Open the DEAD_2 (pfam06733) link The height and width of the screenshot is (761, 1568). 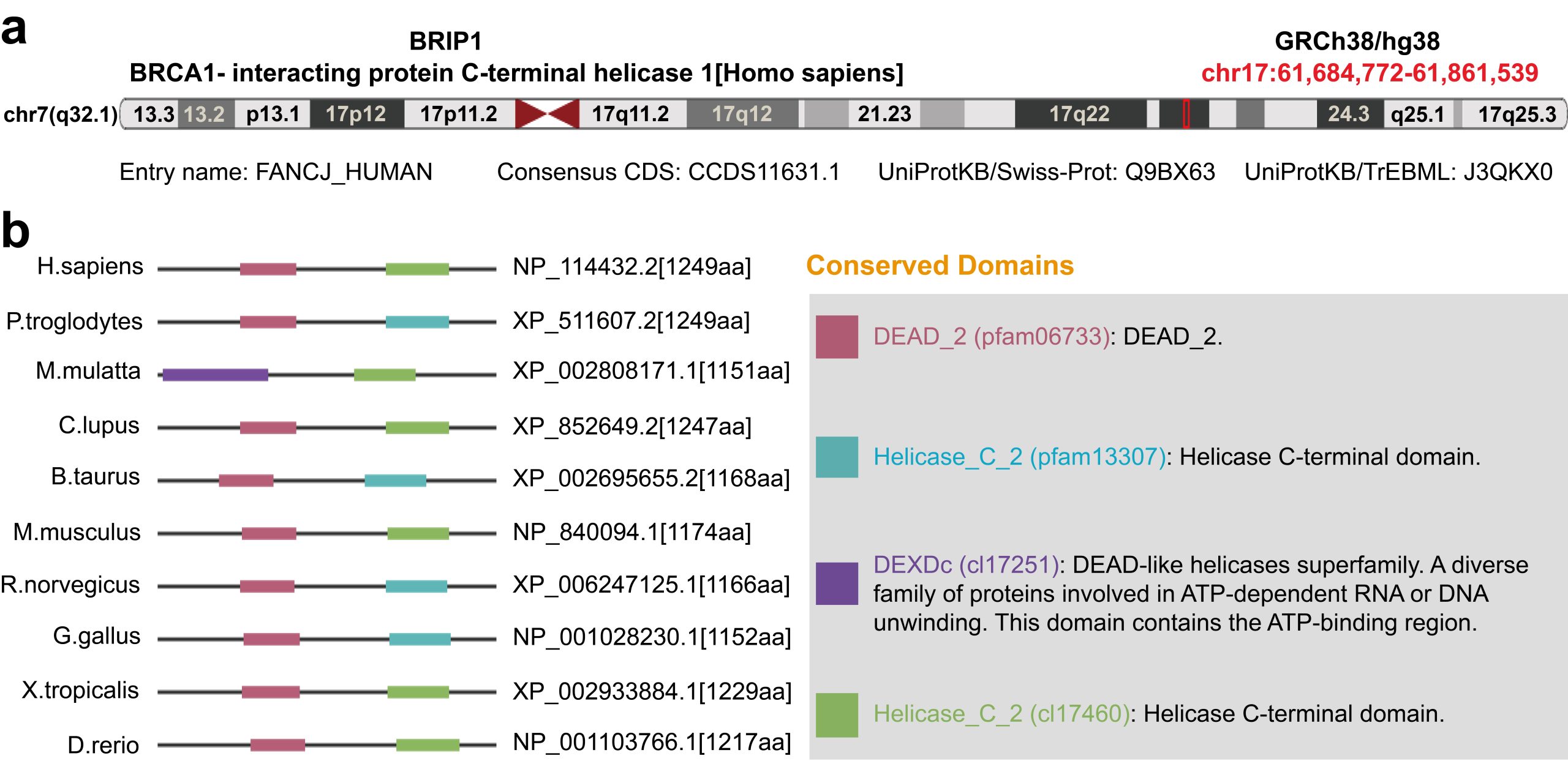coord(991,336)
